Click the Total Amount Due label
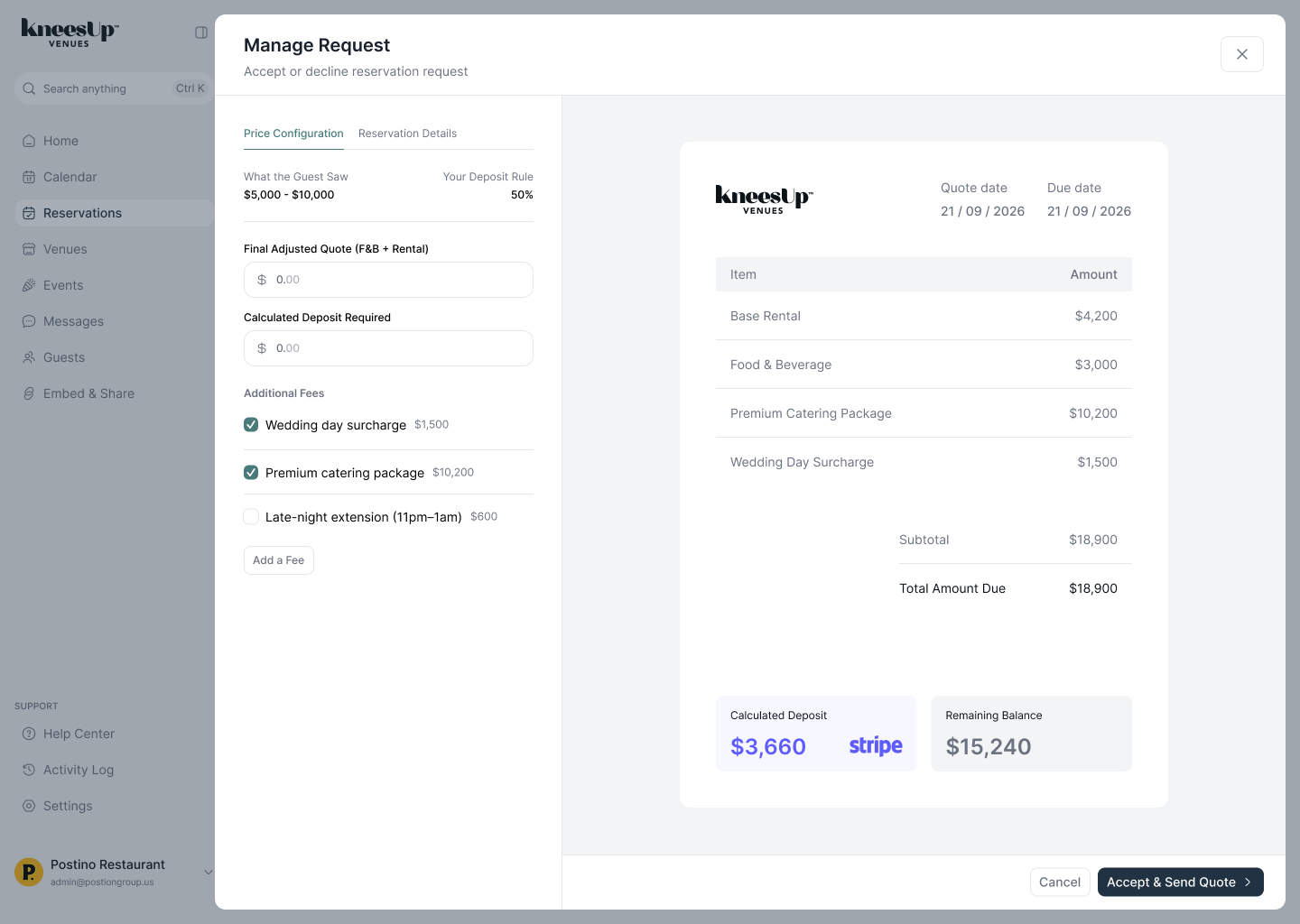1300x924 pixels. click(952, 588)
